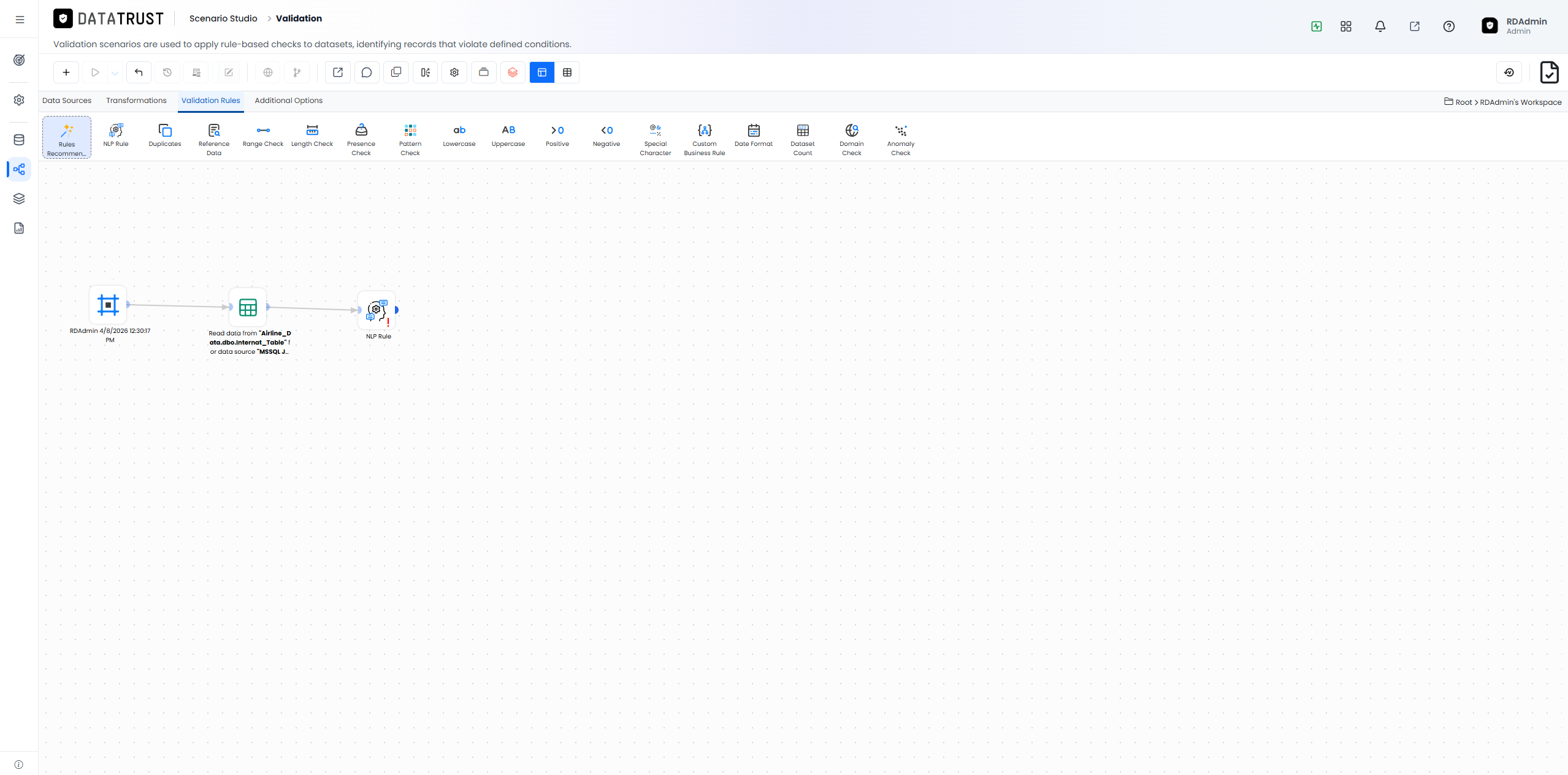Click the run (play) button

pos(95,72)
